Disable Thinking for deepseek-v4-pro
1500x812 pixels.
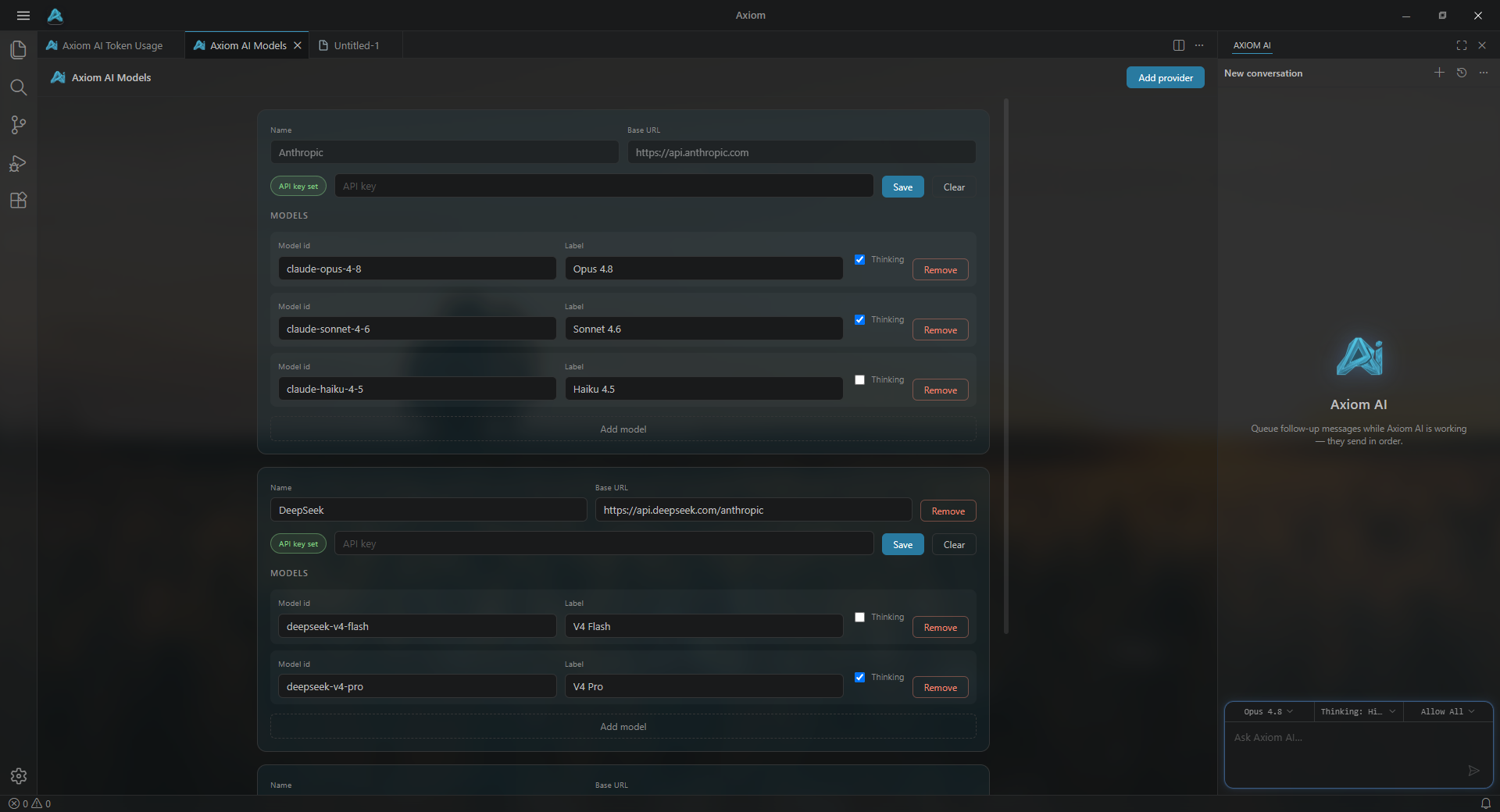859,677
